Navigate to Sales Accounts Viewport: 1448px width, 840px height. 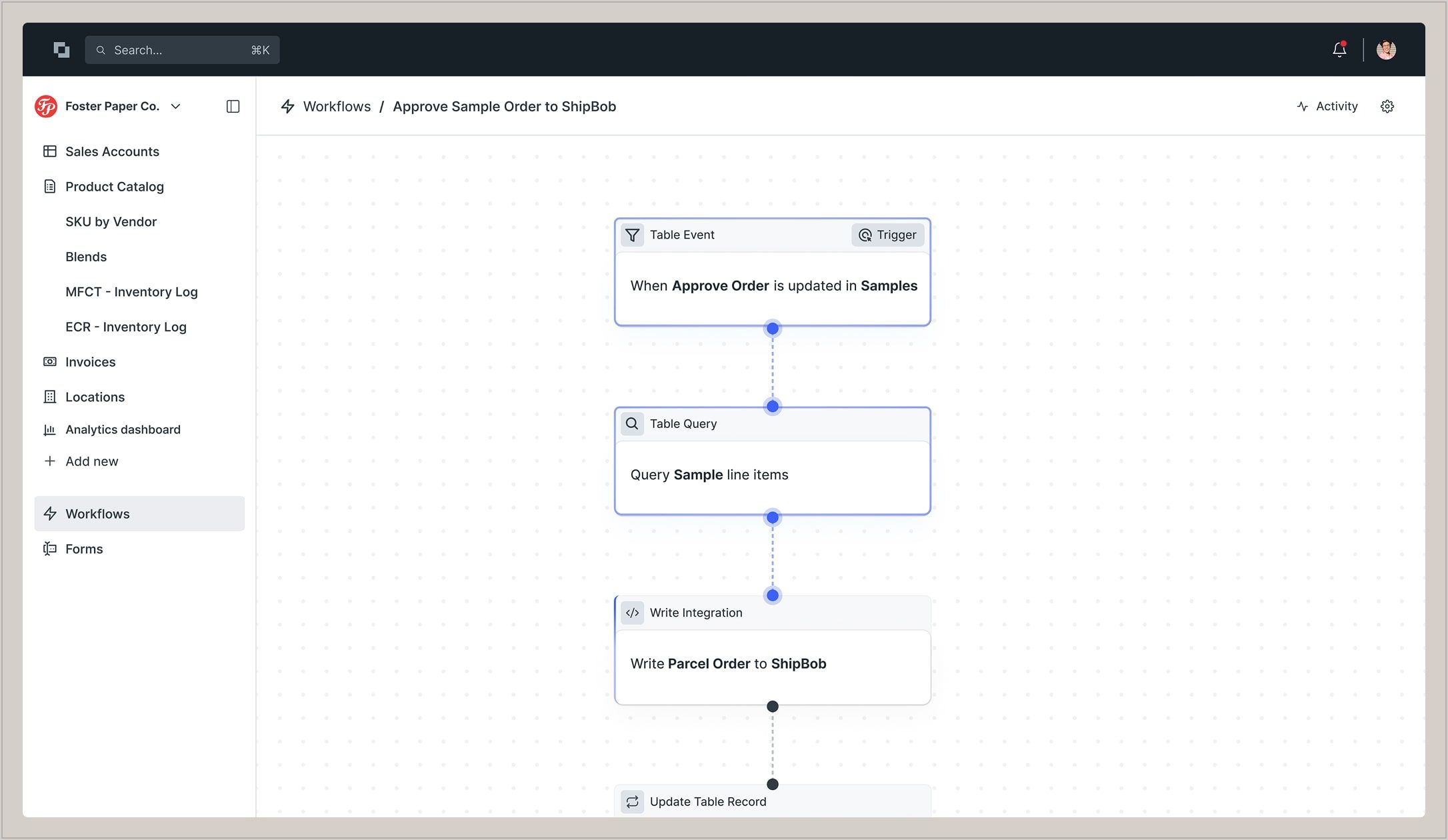112,151
